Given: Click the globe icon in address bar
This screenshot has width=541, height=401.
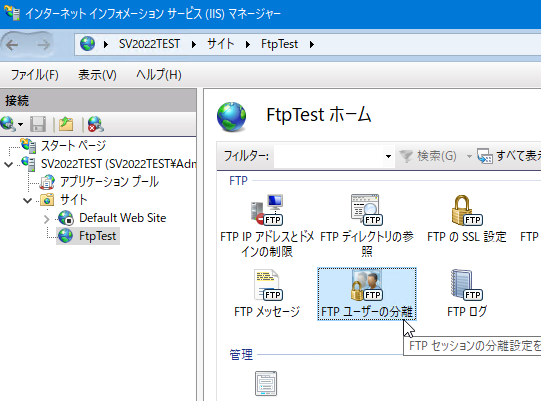Looking at the screenshot, I should tap(87, 44).
